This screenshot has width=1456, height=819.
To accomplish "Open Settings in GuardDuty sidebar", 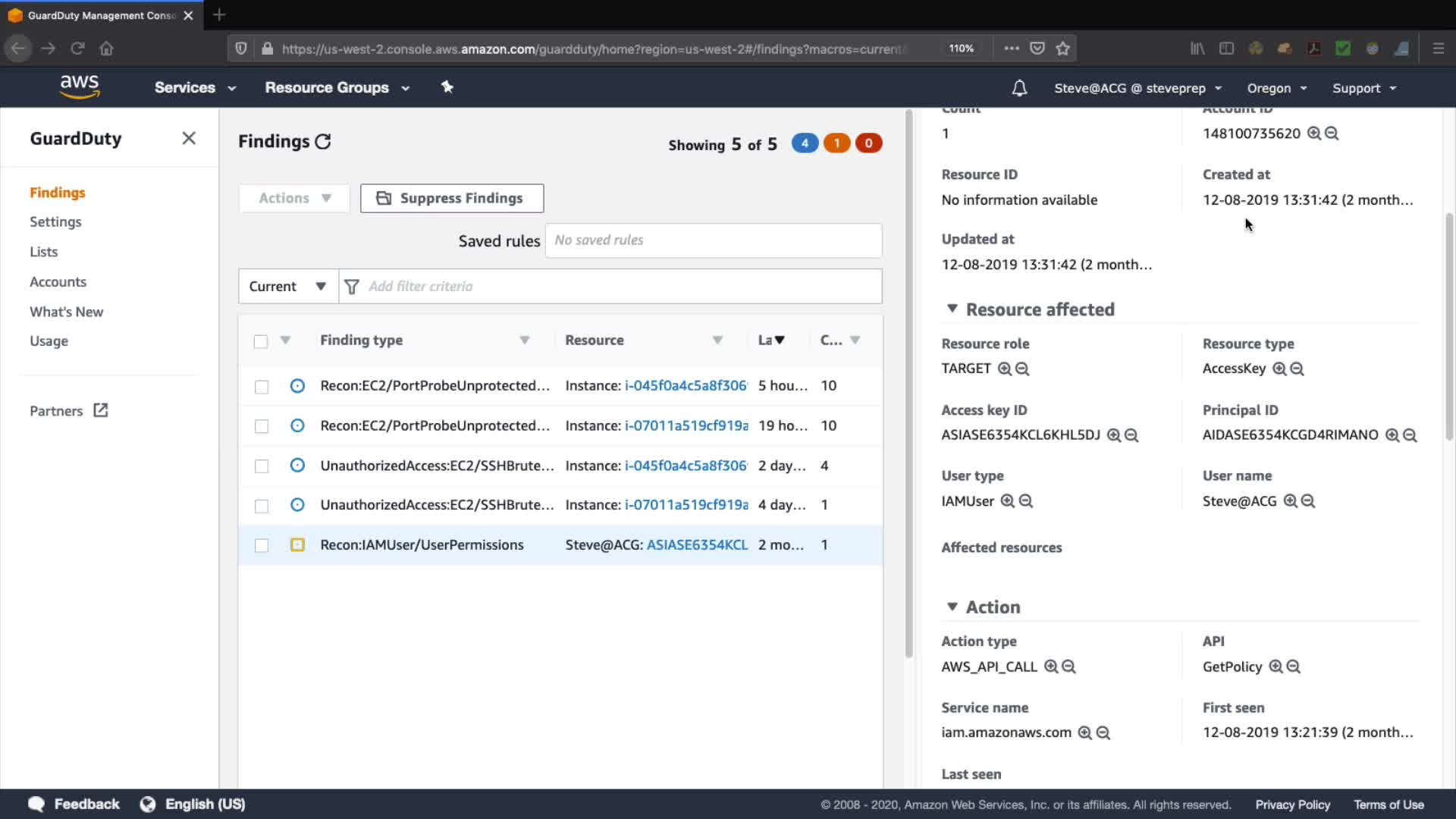I will [55, 221].
